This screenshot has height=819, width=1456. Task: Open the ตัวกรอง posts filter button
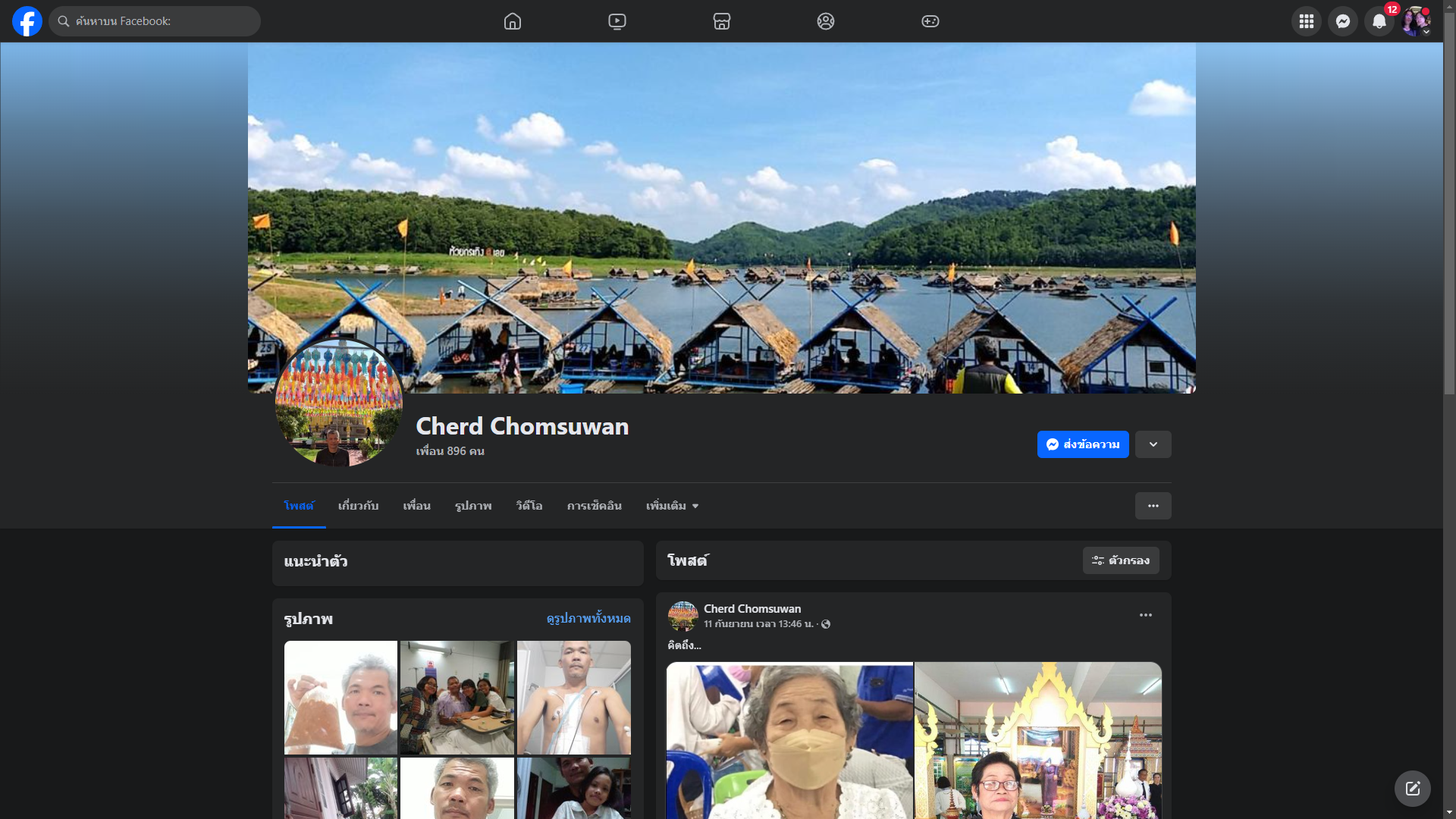(1121, 560)
